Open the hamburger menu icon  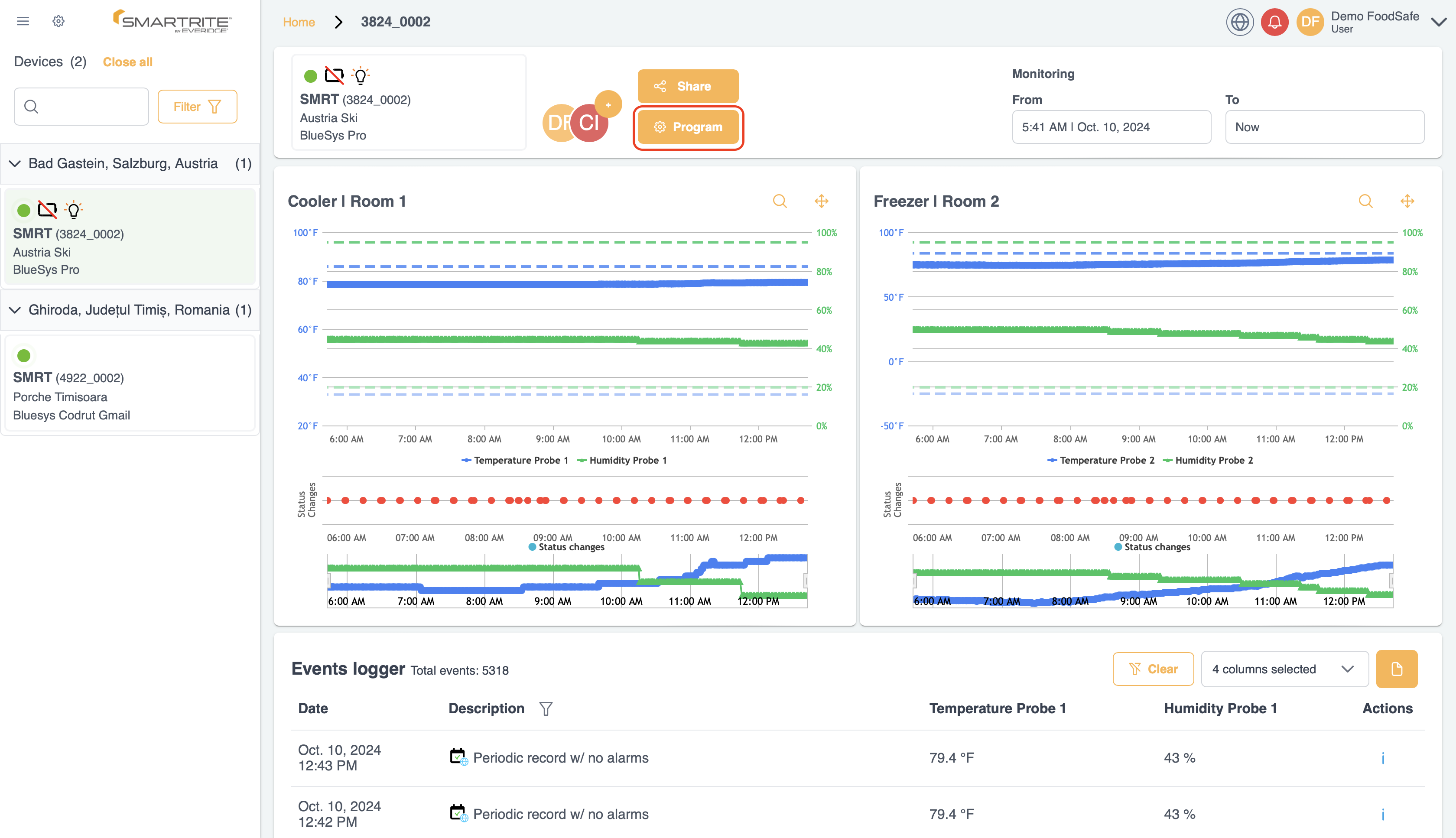coord(23,21)
